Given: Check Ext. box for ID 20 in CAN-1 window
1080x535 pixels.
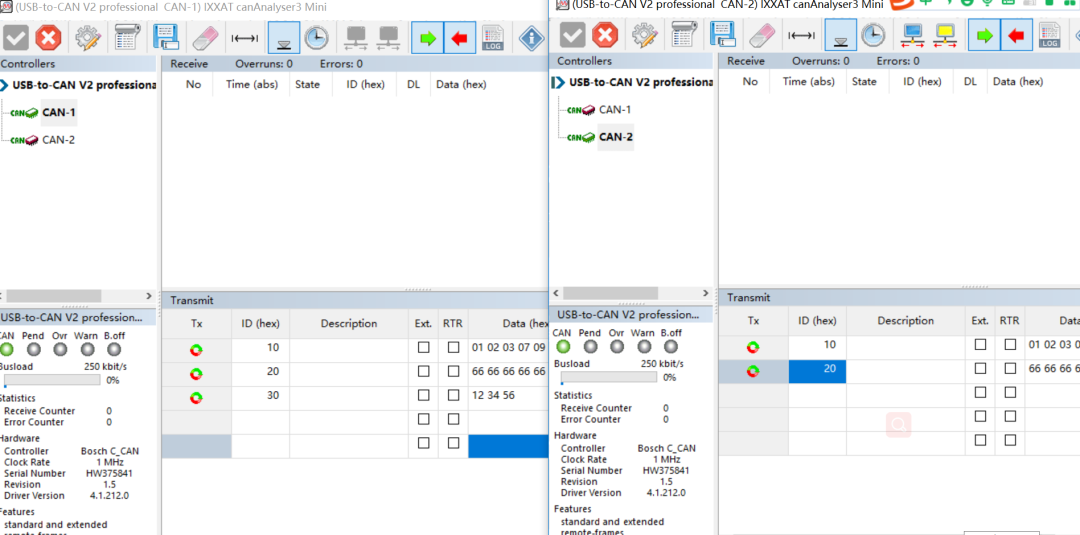Looking at the screenshot, I should coord(424,371).
